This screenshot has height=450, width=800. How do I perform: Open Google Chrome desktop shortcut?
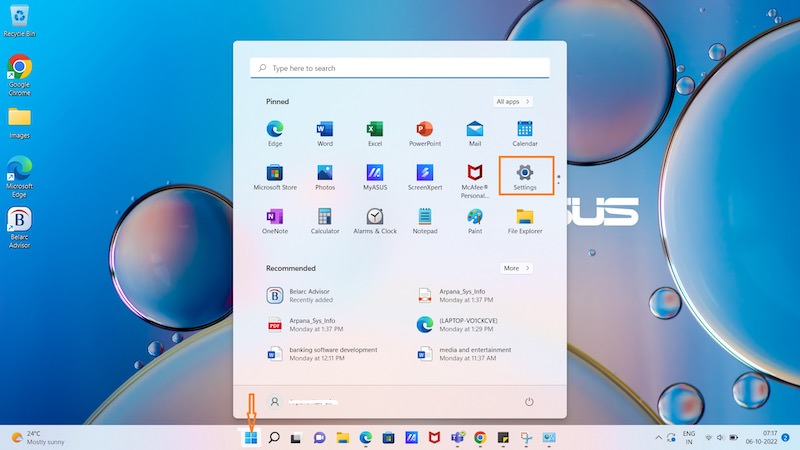point(19,75)
